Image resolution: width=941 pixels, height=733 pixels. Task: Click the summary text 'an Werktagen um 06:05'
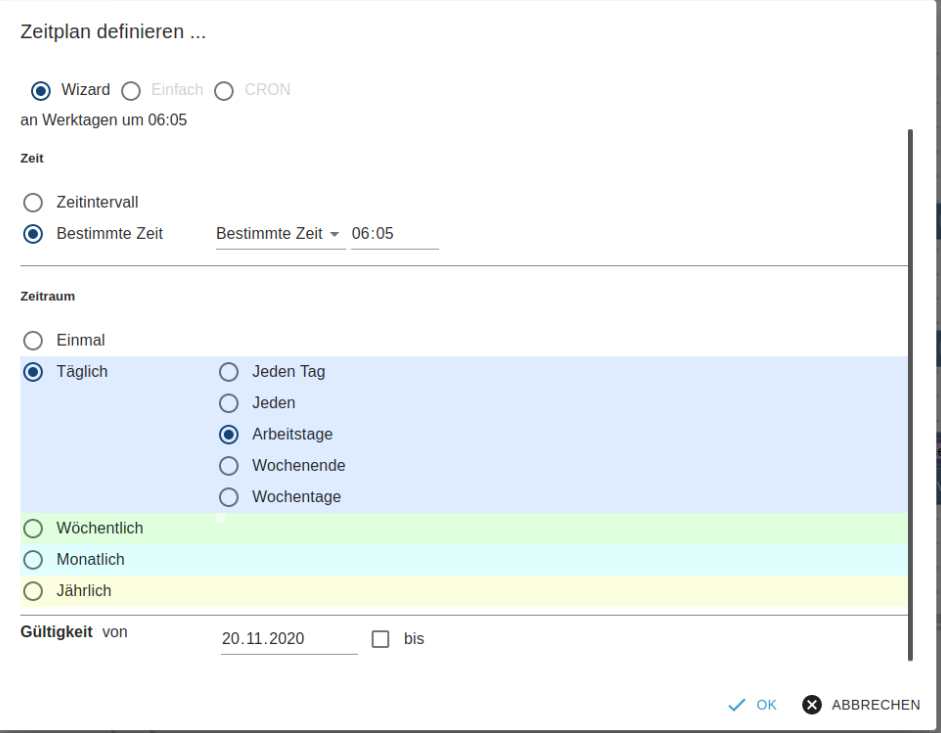(x=104, y=120)
